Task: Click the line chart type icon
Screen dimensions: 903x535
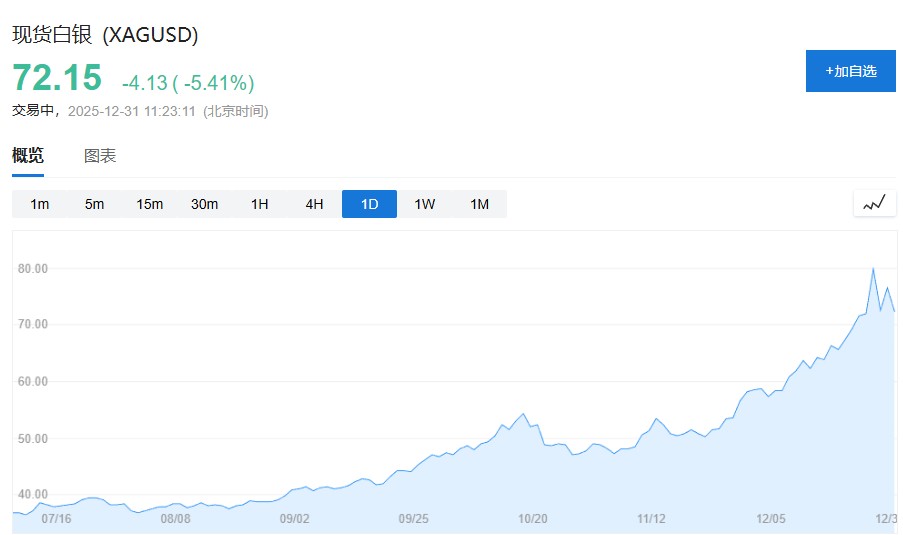Action: pos(874,203)
